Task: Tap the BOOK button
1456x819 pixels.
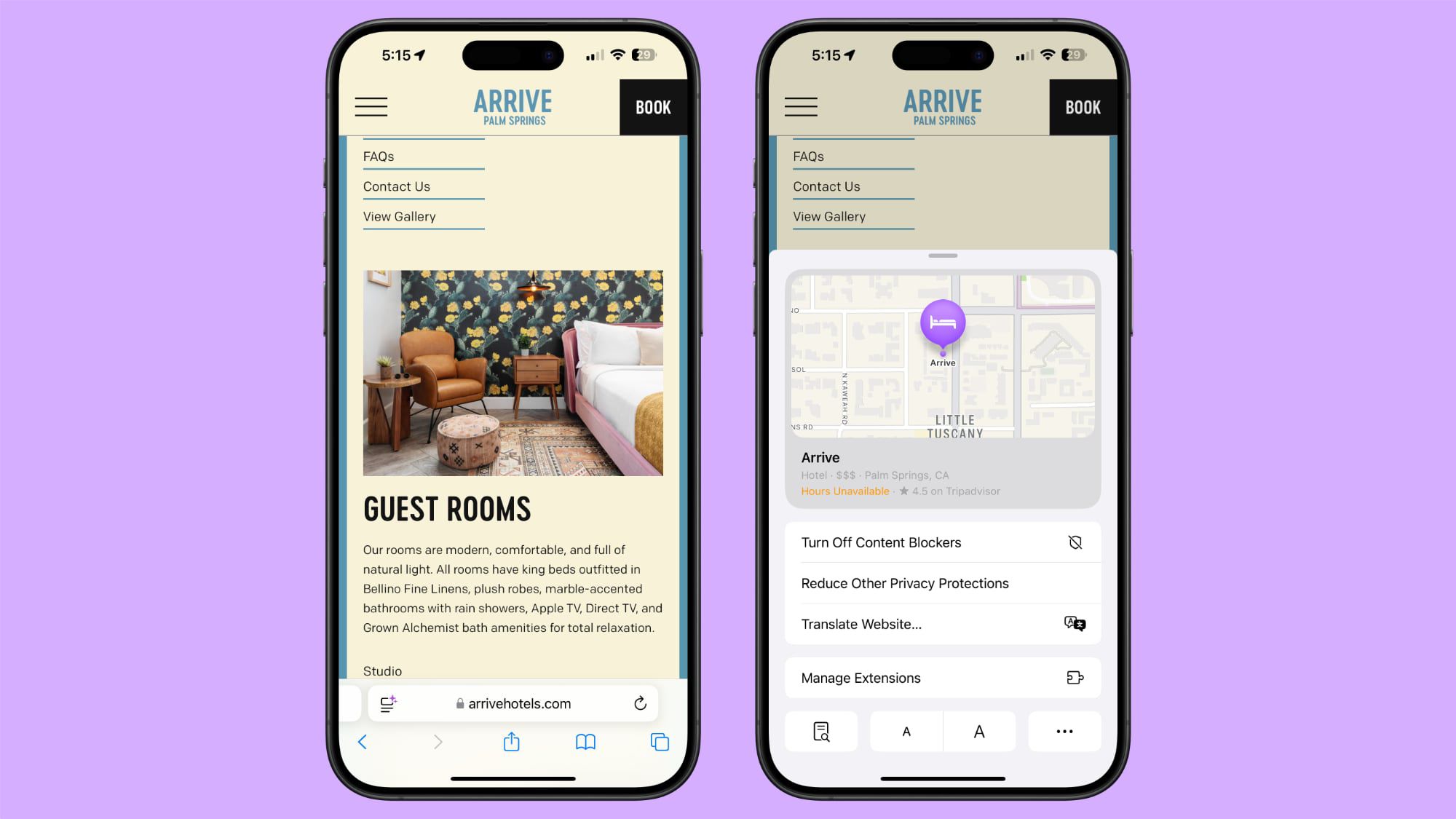Action: pos(652,107)
